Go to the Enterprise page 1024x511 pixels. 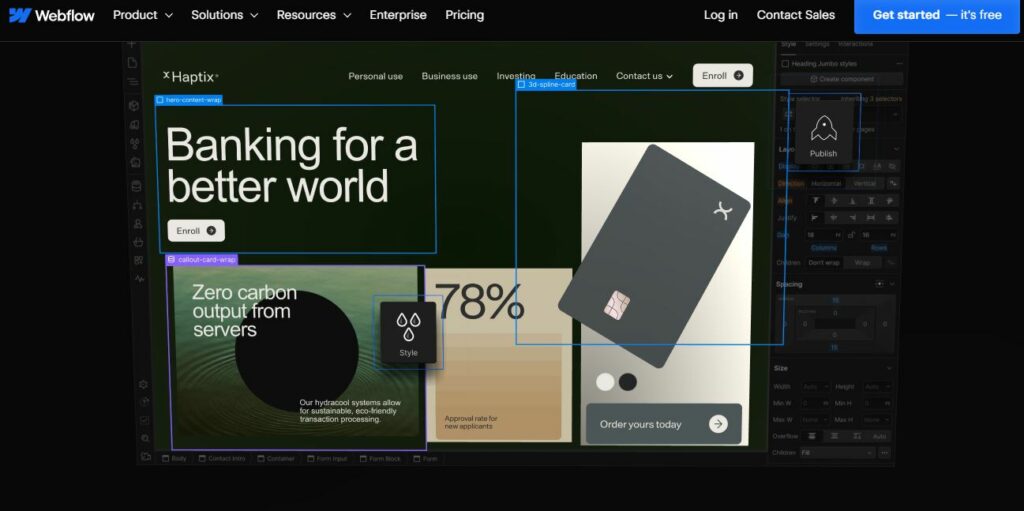click(x=398, y=15)
